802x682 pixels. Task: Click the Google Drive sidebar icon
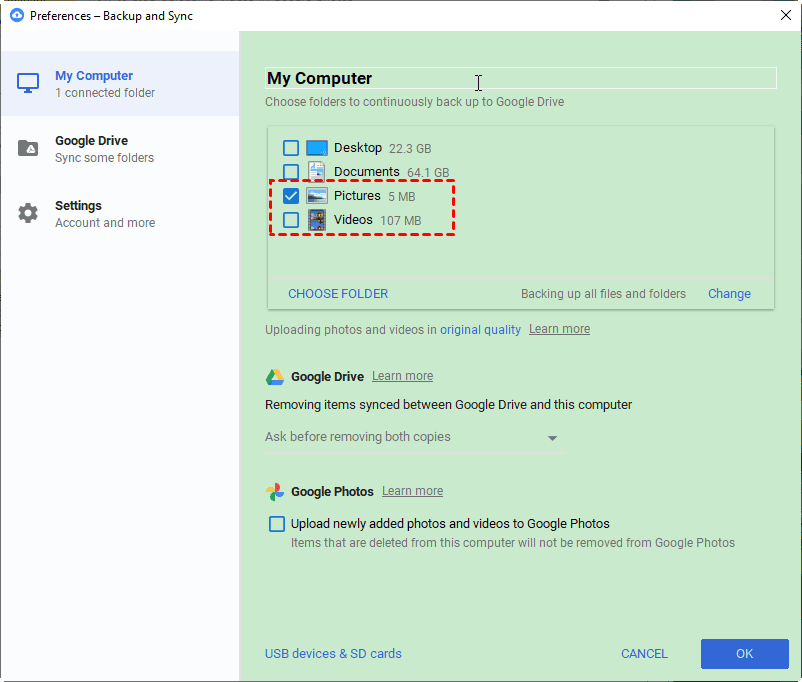click(x=28, y=148)
